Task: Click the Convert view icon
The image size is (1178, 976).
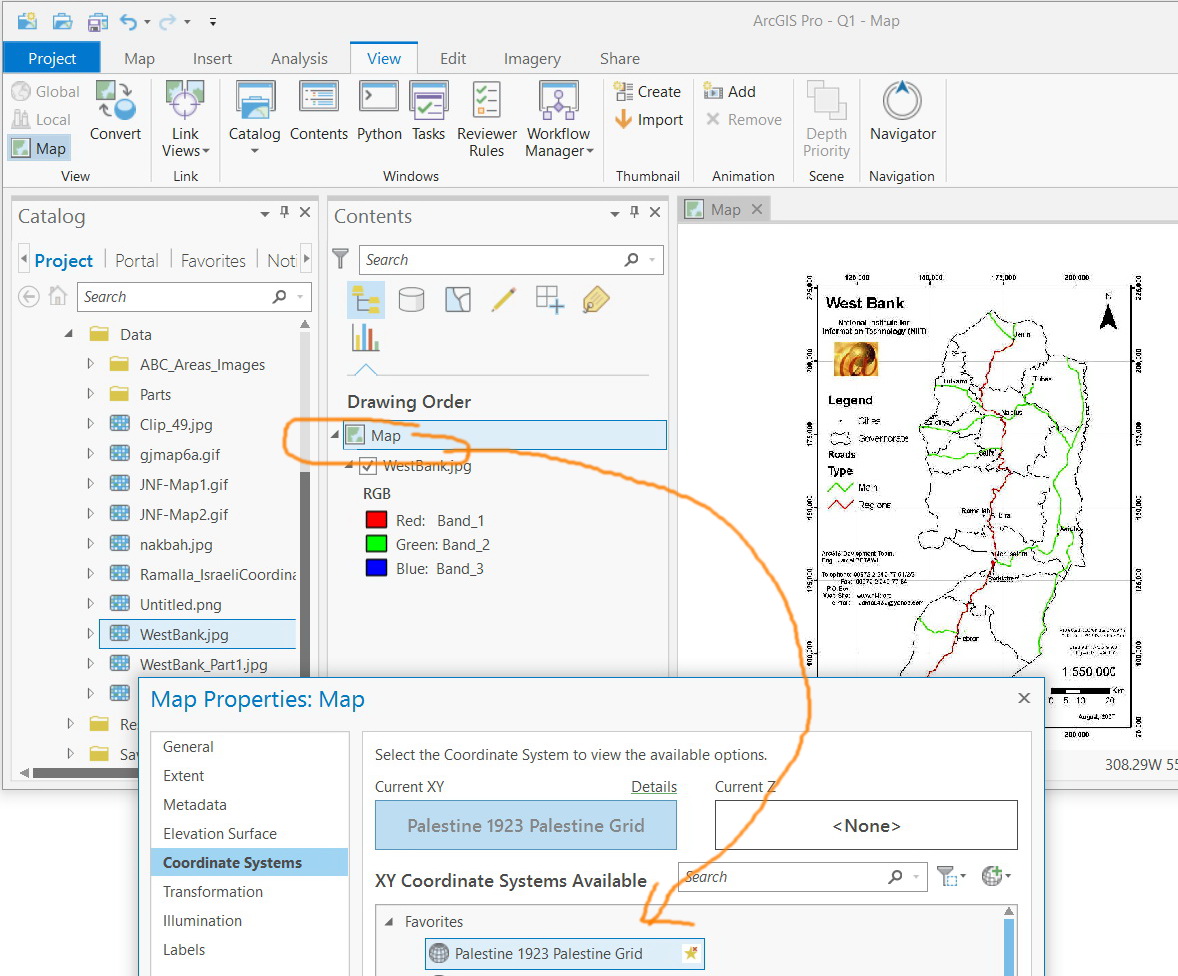Action: (x=115, y=111)
